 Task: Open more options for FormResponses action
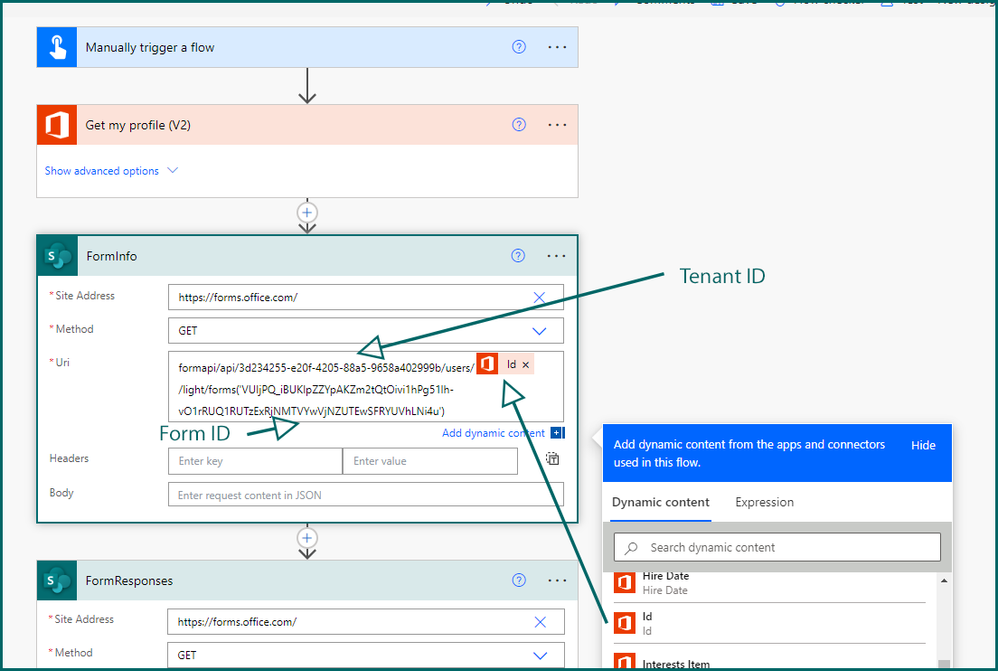(x=557, y=581)
